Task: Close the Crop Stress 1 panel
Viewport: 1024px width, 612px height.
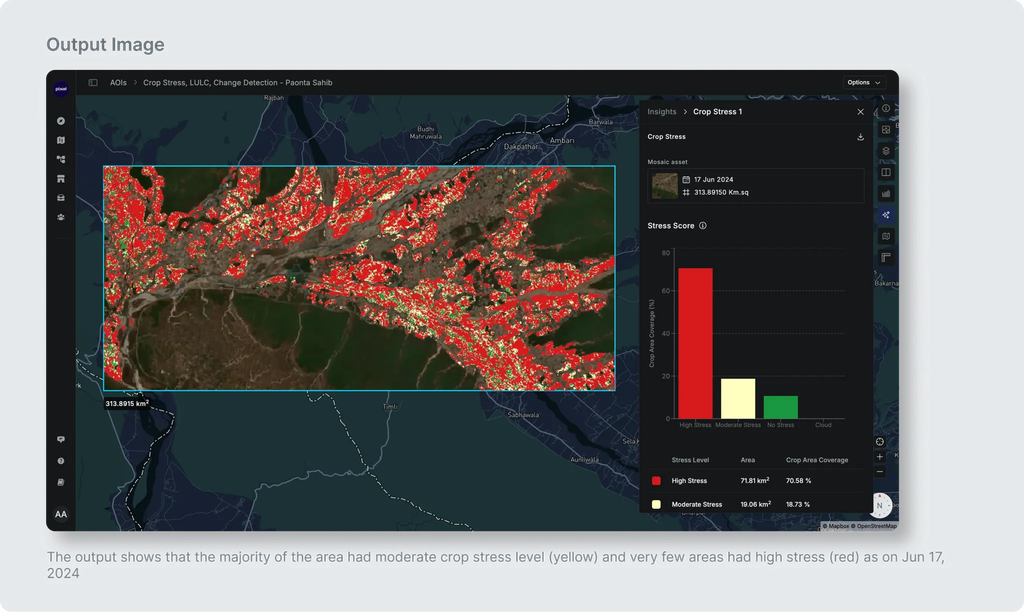Action: [860, 112]
